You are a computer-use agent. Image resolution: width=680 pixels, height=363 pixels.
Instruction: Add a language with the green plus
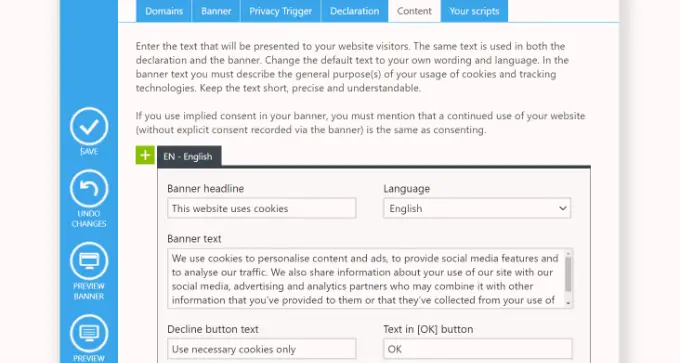(145, 155)
